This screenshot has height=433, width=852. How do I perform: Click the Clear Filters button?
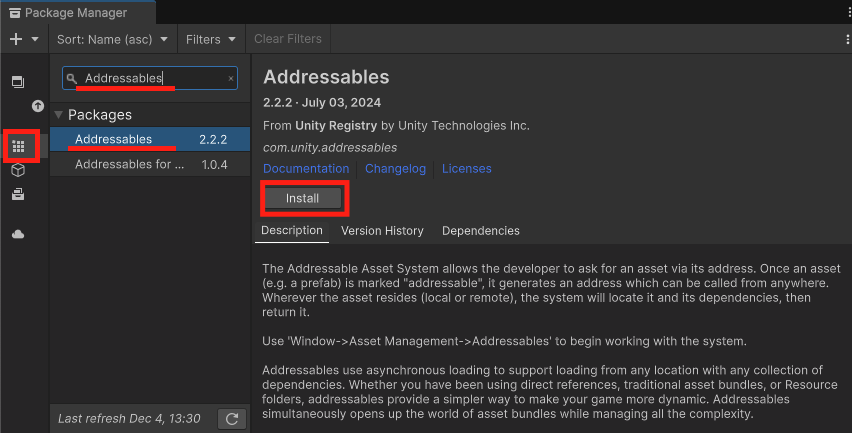[x=288, y=39]
